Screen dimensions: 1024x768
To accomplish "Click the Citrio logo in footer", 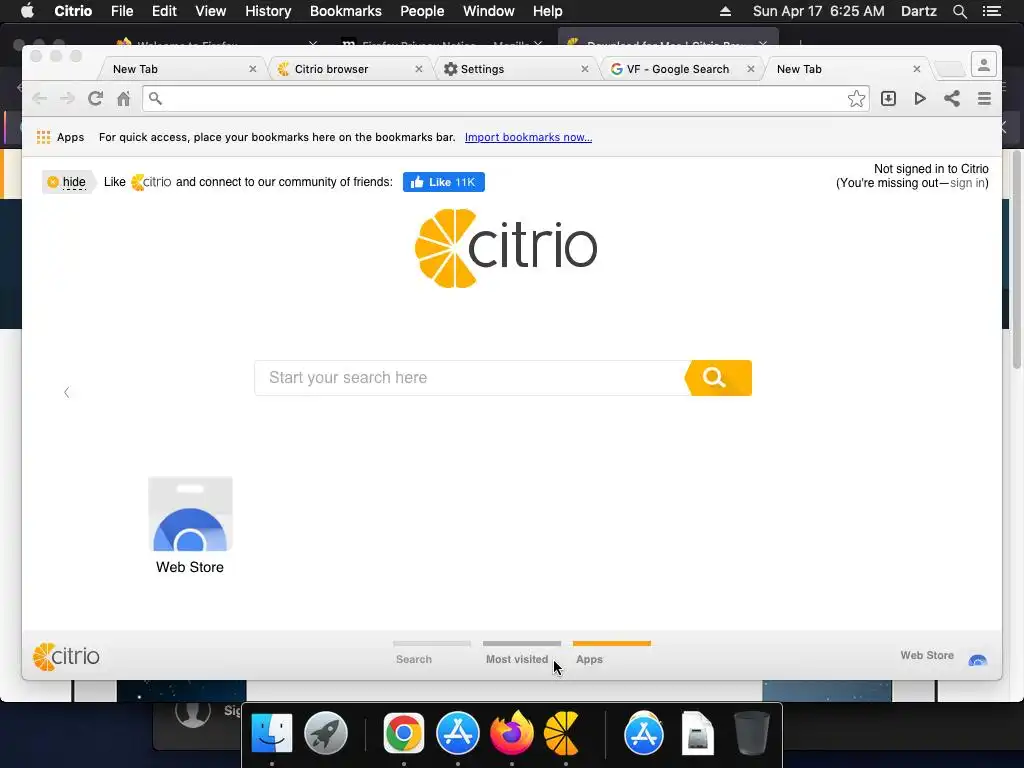I will point(66,656).
